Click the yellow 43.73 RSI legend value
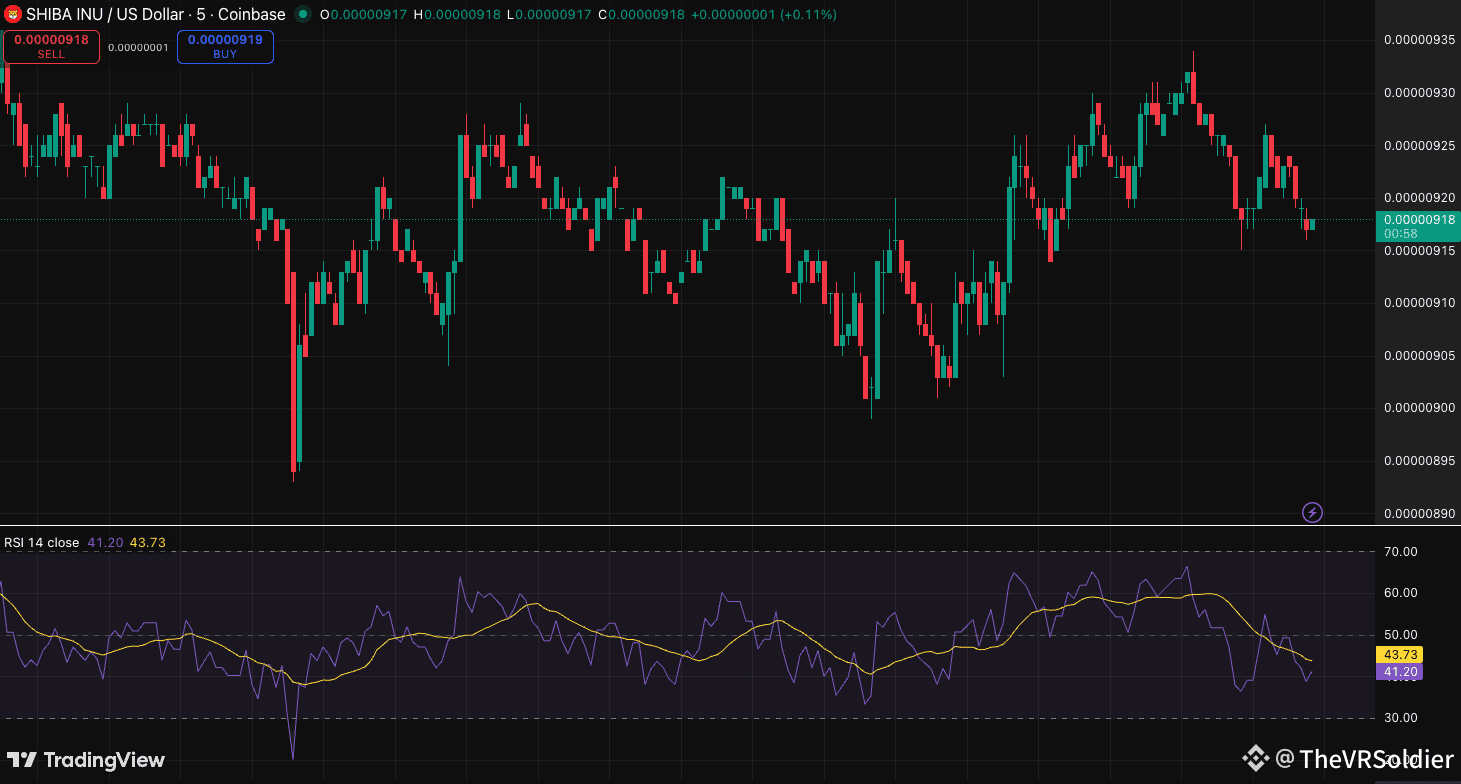The width and height of the screenshot is (1461, 784). point(148,543)
